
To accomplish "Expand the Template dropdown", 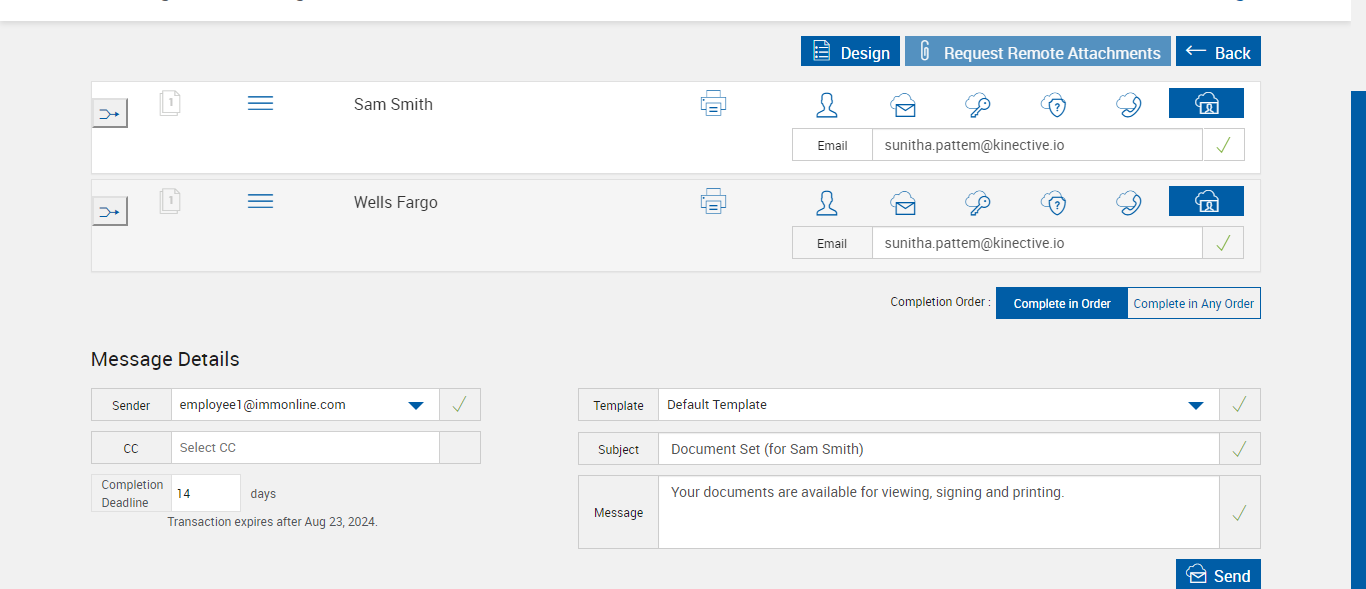I will (x=1195, y=405).
